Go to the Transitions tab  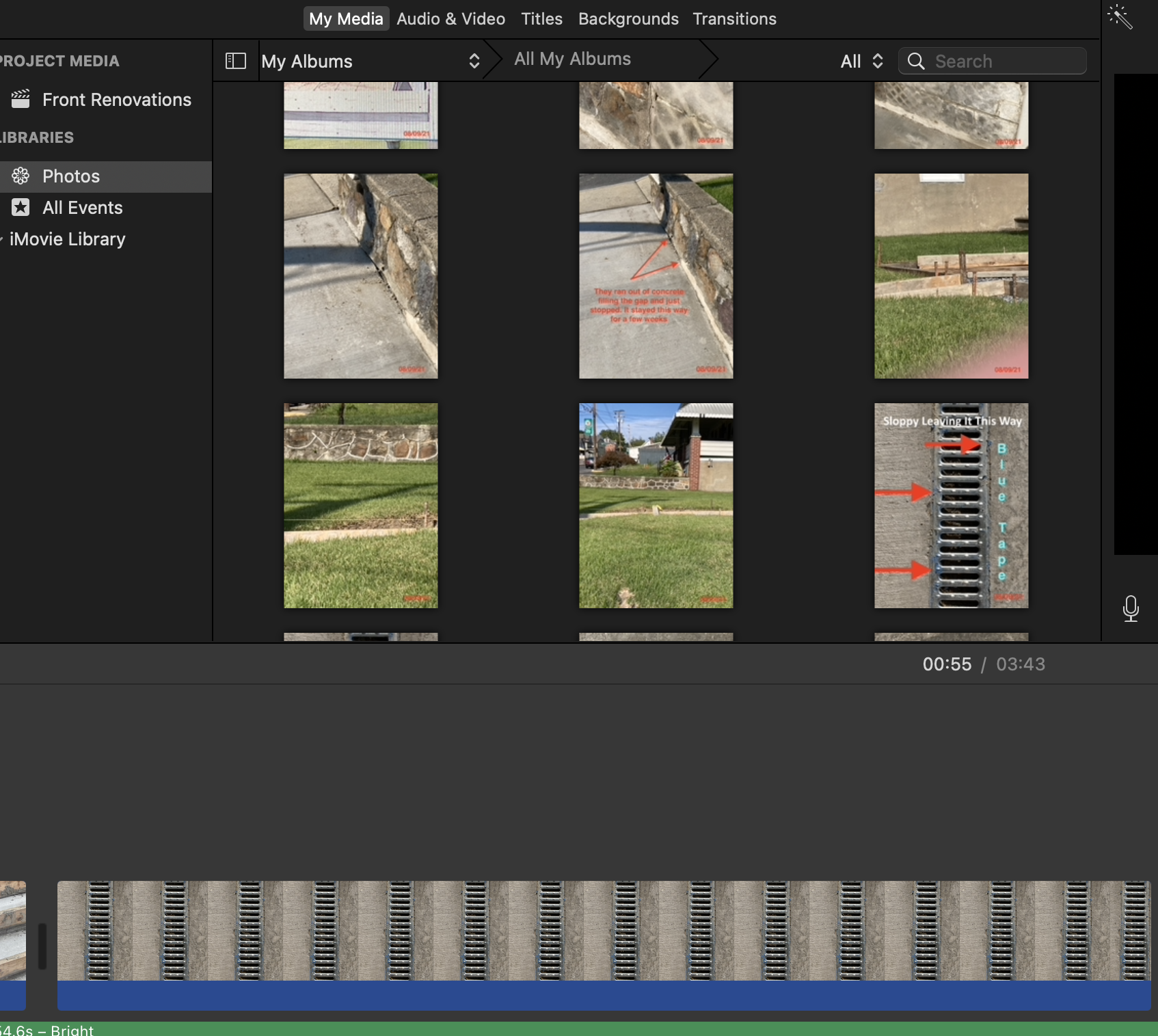[734, 19]
